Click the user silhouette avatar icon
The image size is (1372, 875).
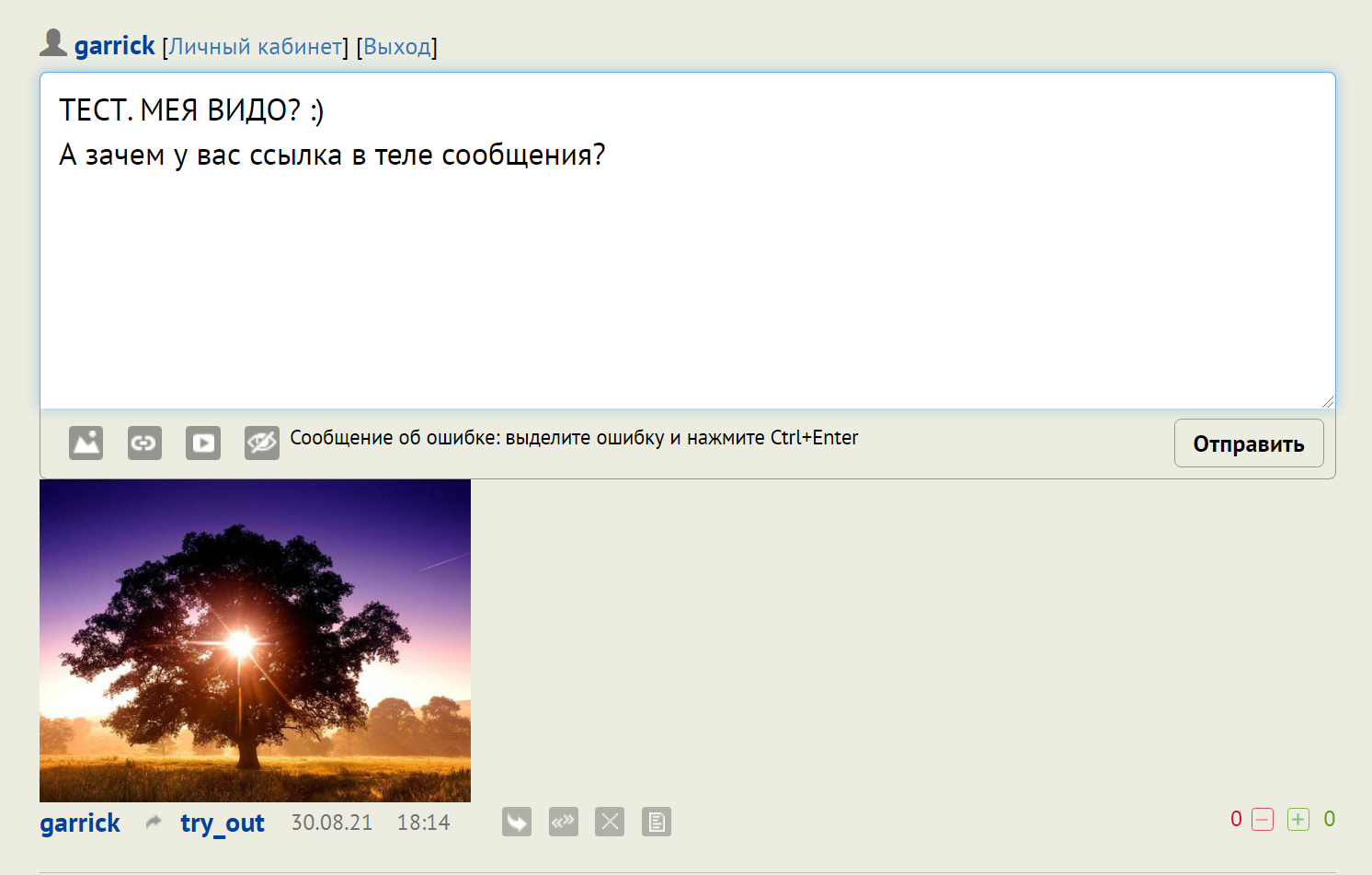coord(53,43)
